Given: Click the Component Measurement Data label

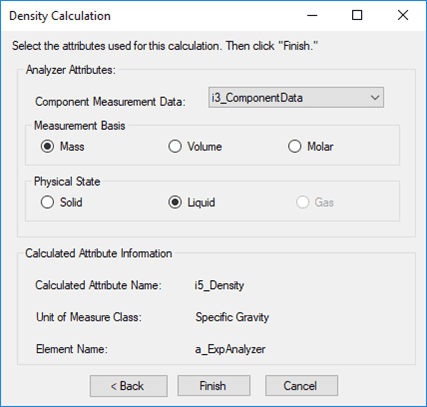Looking at the screenshot, I should point(110,101).
